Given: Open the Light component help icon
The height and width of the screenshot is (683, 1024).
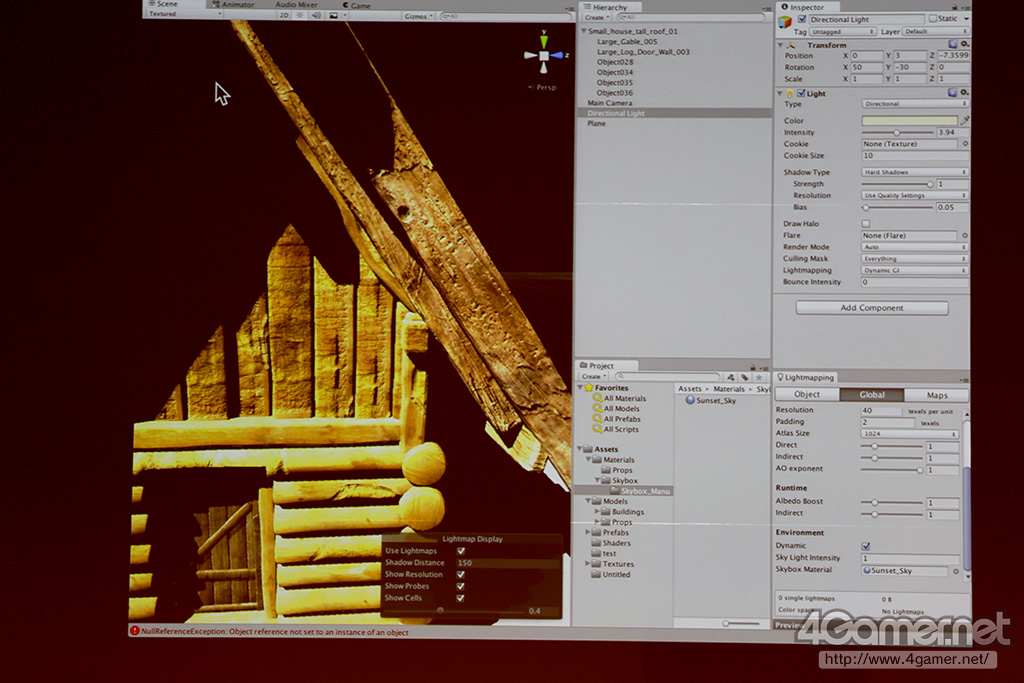Looking at the screenshot, I should (953, 93).
